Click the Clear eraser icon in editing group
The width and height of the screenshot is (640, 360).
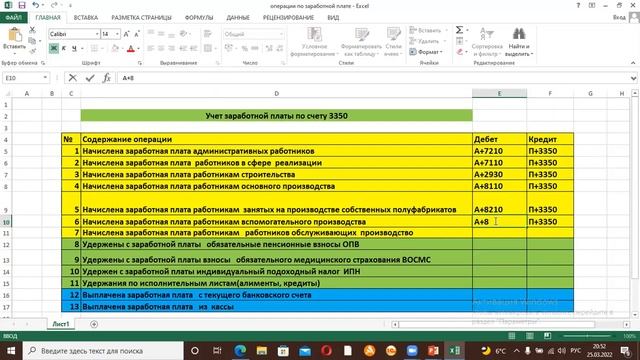[460, 52]
